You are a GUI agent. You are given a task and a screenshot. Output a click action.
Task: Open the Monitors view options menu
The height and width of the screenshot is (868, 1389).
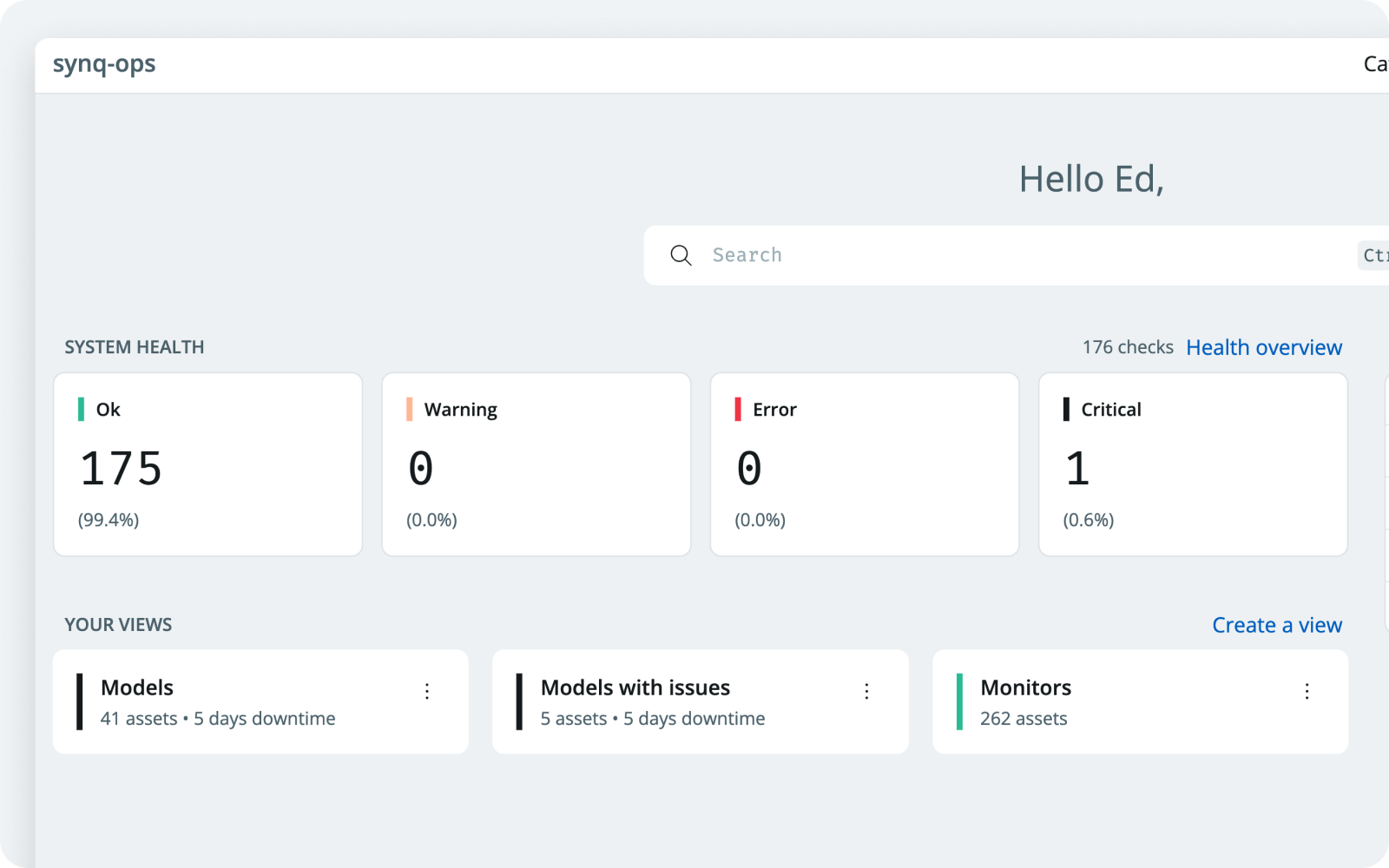click(1307, 691)
